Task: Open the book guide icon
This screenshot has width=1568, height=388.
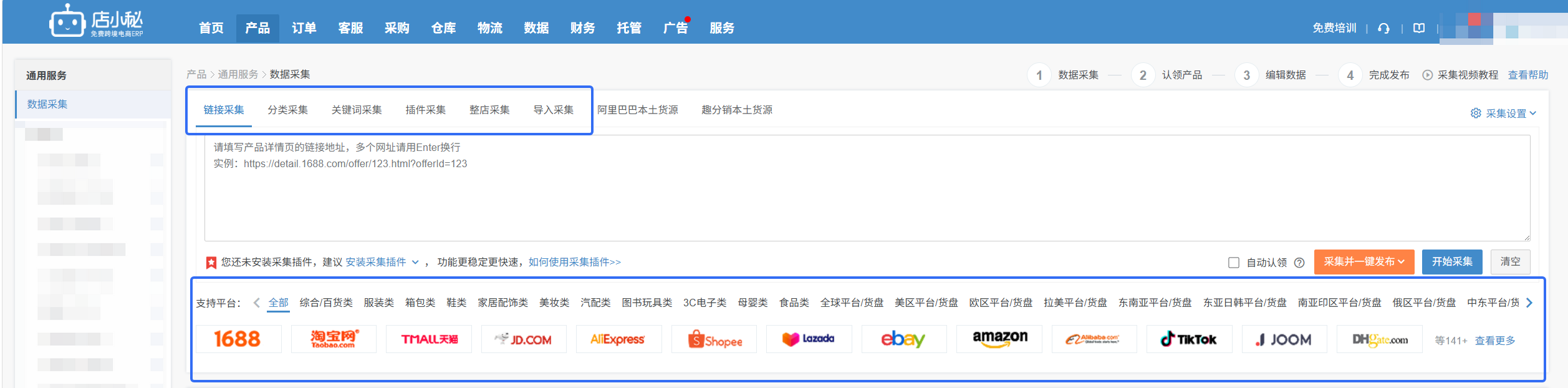Action: click(x=1419, y=28)
